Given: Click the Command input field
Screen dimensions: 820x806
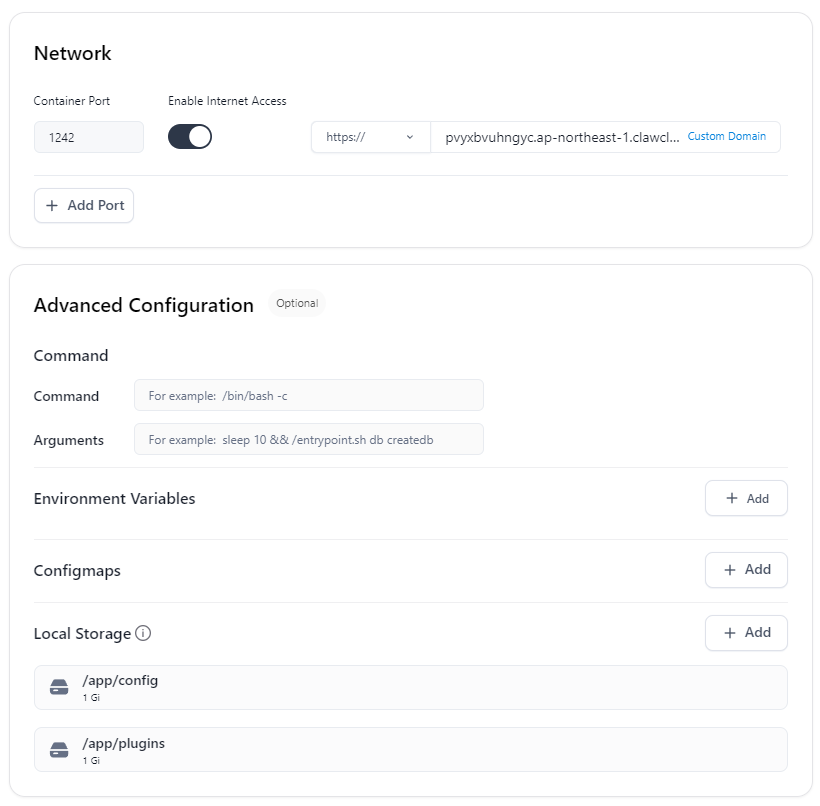Looking at the screenshot, I should 308,395.
